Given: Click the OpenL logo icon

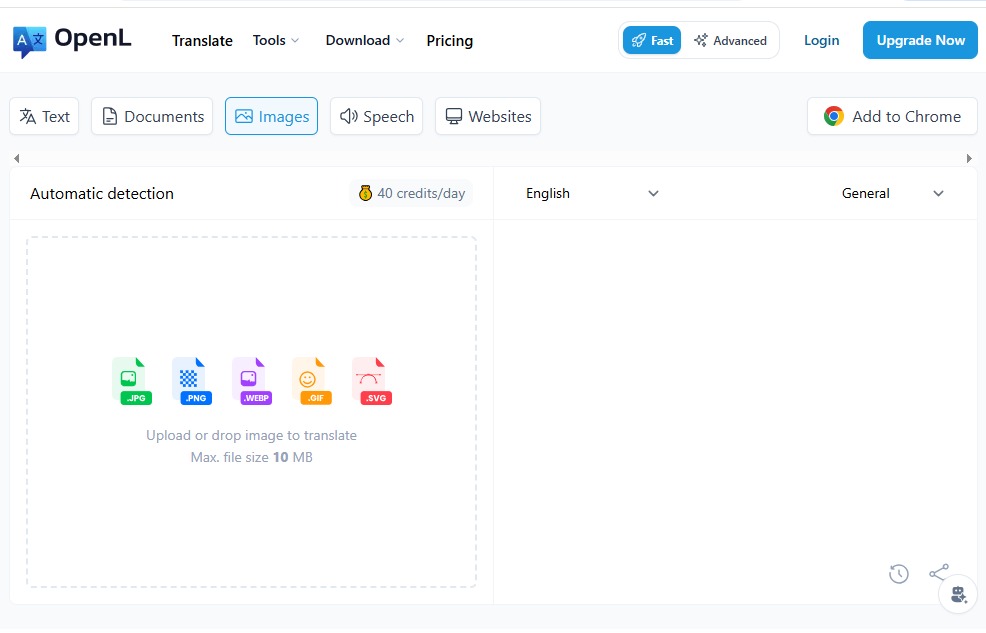Looking at the screenshot, I should [29, 41].
